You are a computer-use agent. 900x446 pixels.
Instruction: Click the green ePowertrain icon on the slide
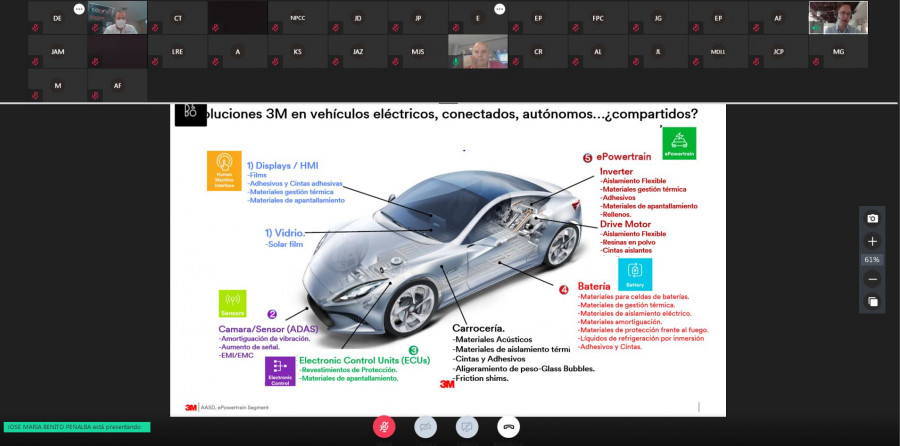pos(679,143)
